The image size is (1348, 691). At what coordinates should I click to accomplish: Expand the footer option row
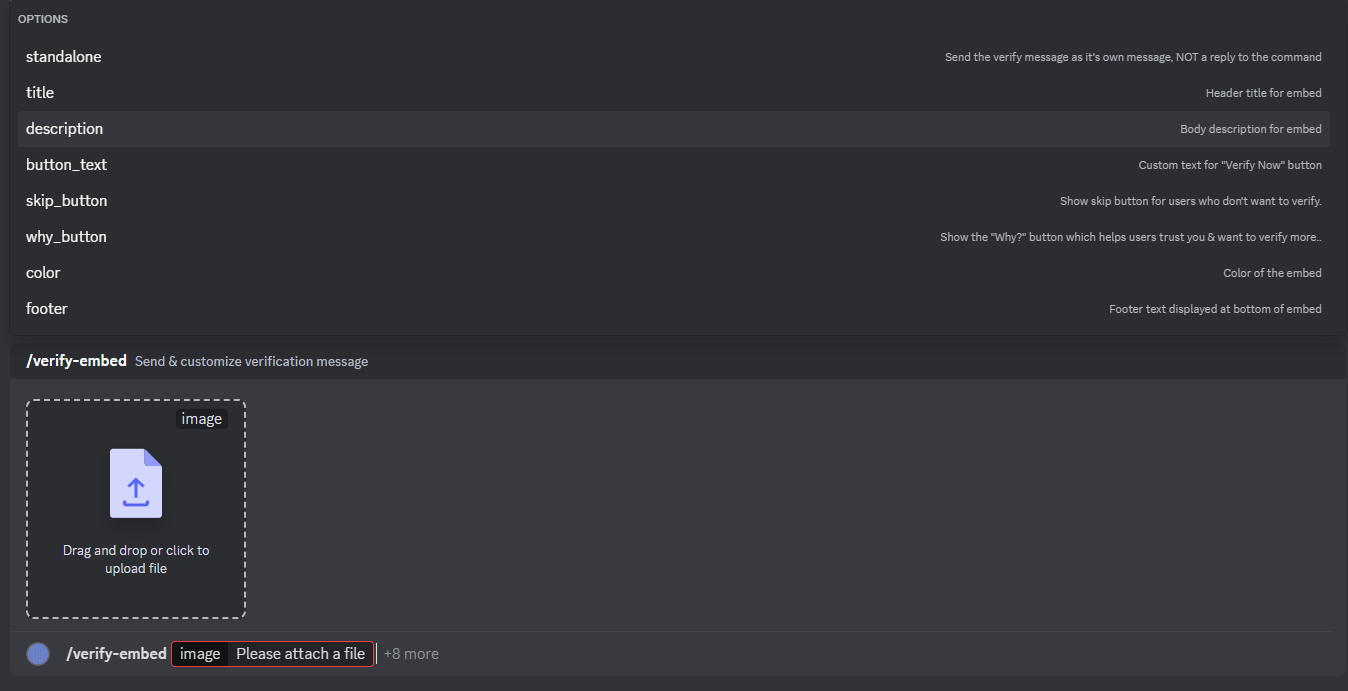coord(46,308)
